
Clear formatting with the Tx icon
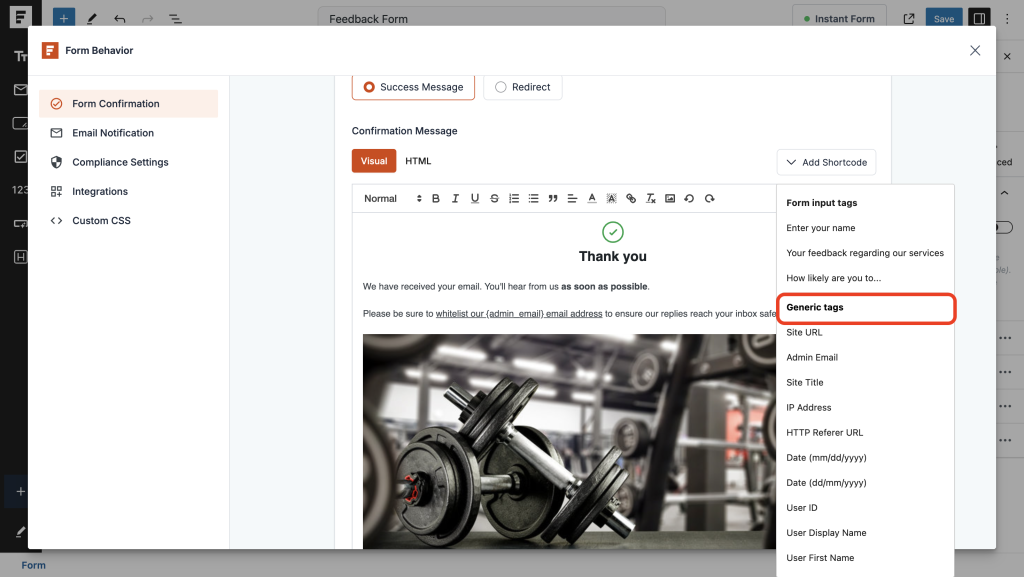click(650, 198)
